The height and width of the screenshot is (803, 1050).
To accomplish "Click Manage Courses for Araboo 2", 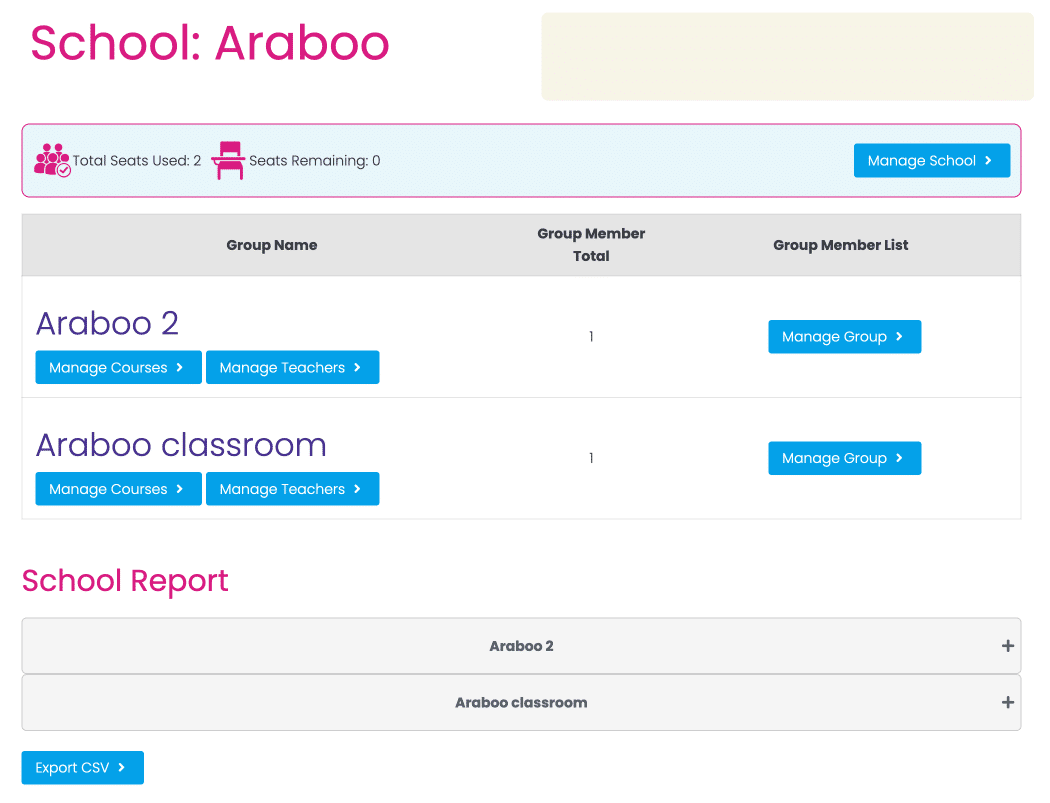I will [x=118, y=367].
